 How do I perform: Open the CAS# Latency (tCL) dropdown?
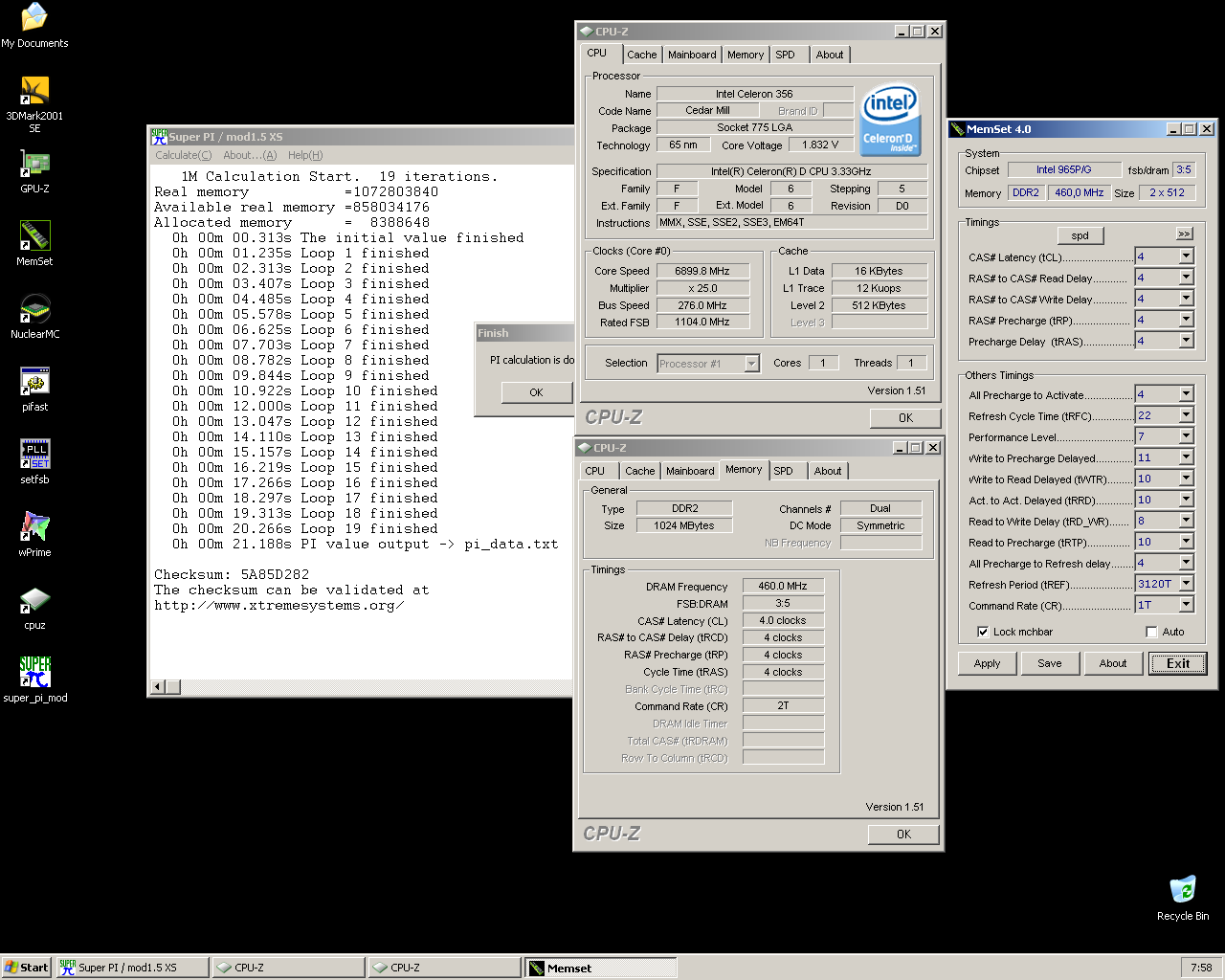(x=1187, y=256)
